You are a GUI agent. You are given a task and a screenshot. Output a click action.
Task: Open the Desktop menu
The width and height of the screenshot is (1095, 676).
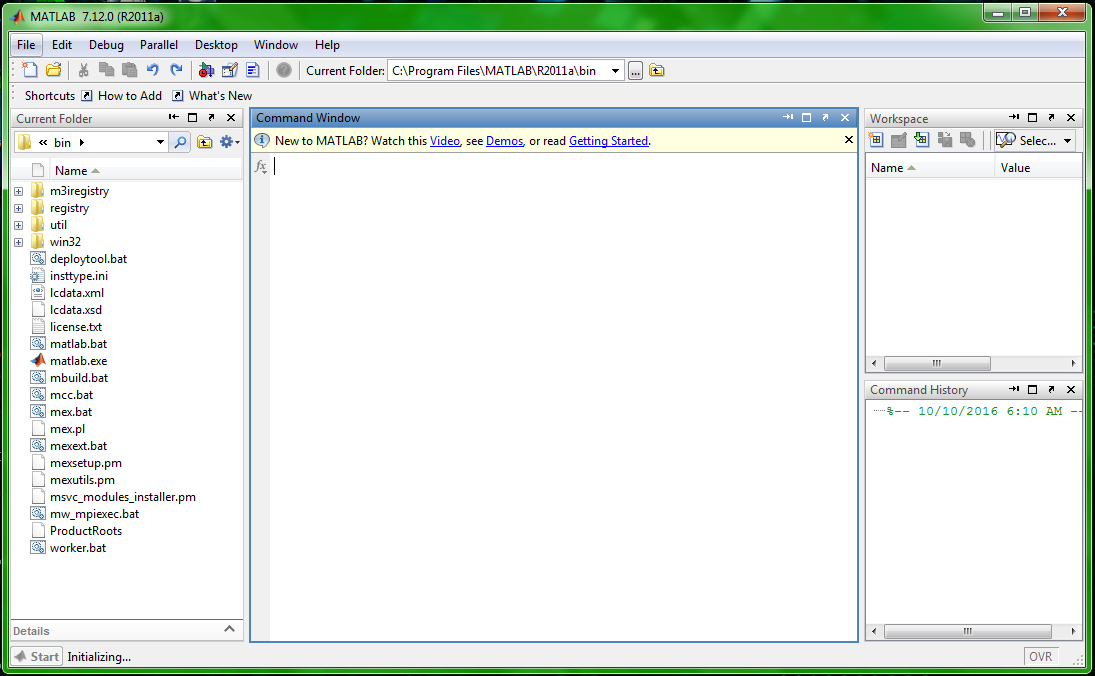pos(216,45)
